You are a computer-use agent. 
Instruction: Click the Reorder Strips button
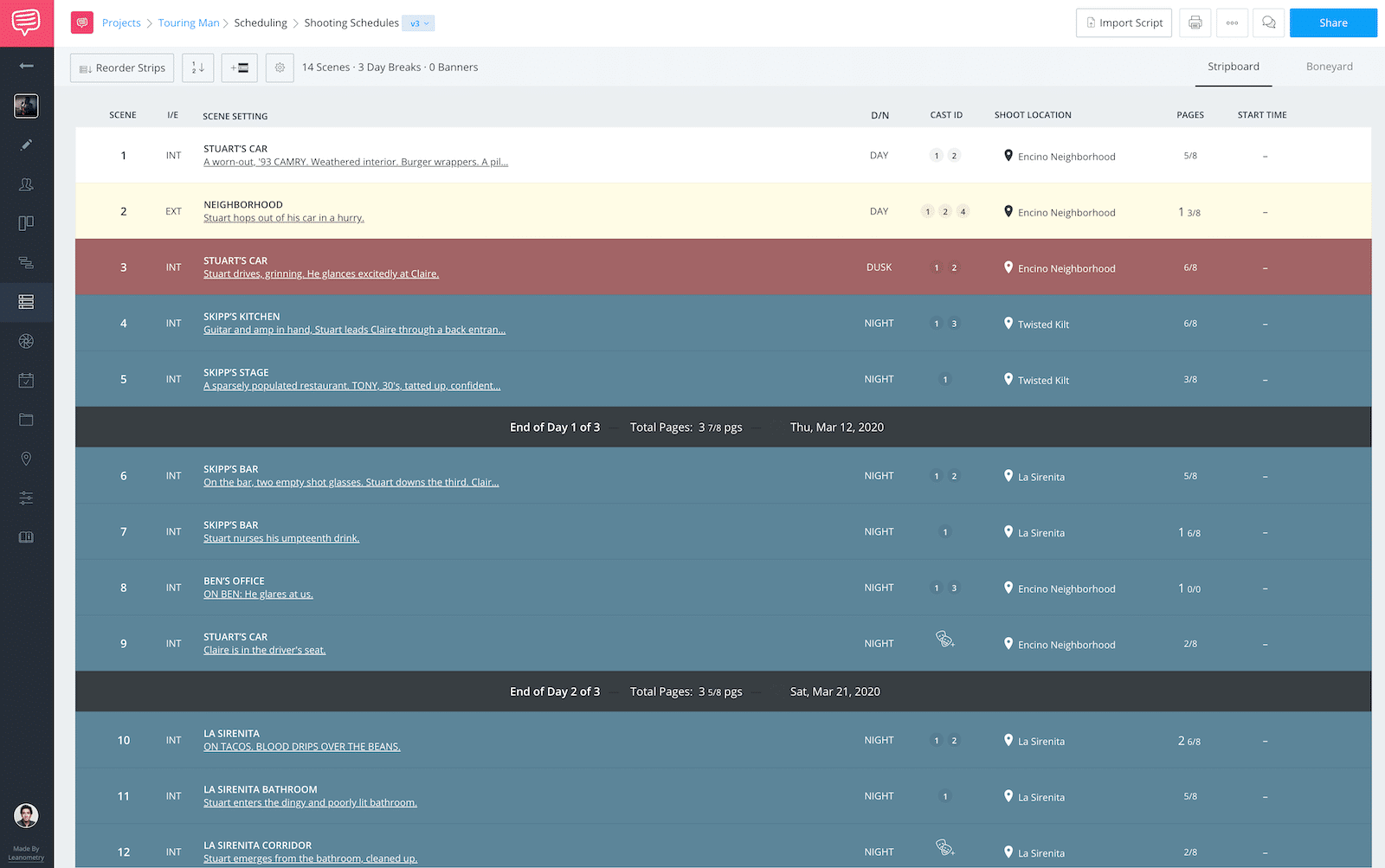tap(121, 67)
